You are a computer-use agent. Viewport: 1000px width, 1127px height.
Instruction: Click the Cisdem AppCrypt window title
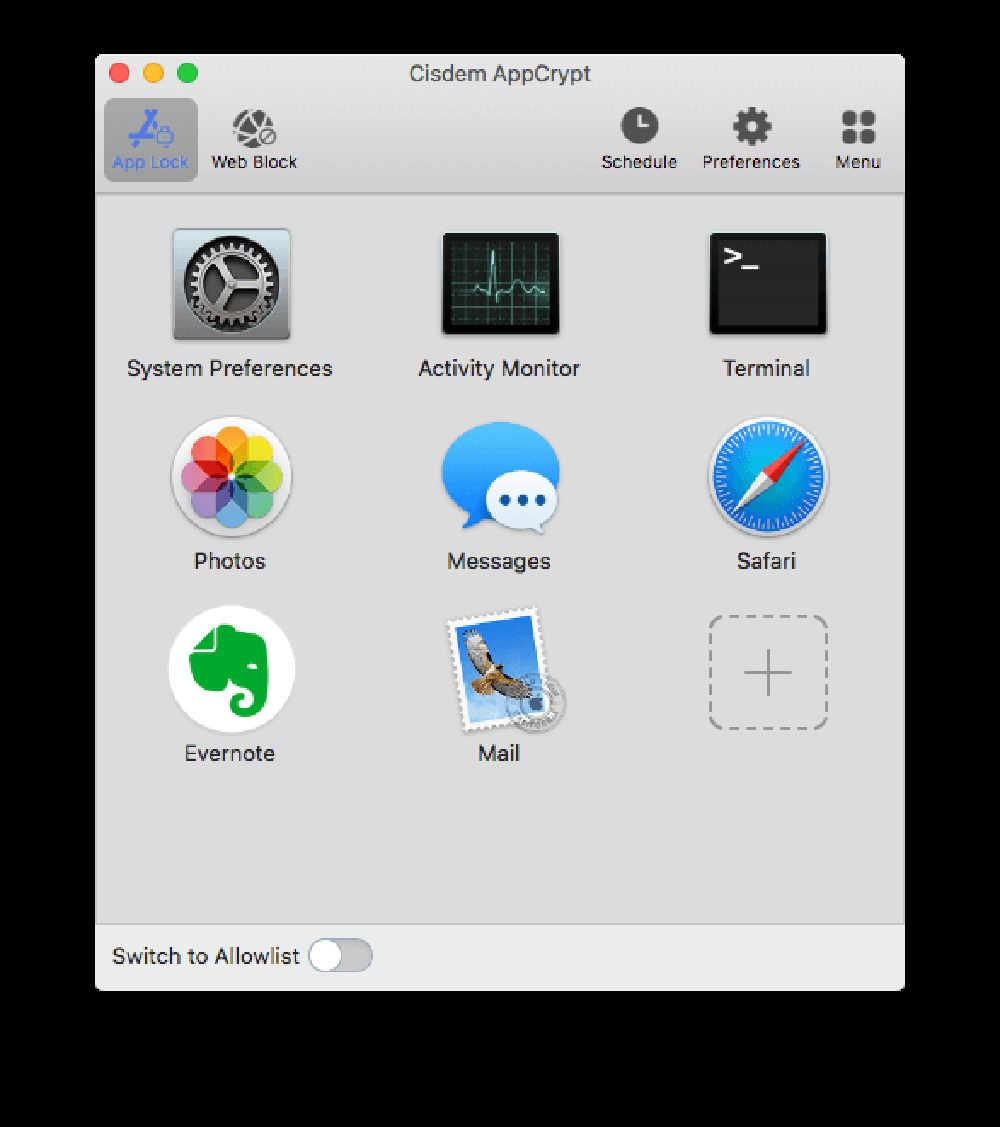point(500,73)
